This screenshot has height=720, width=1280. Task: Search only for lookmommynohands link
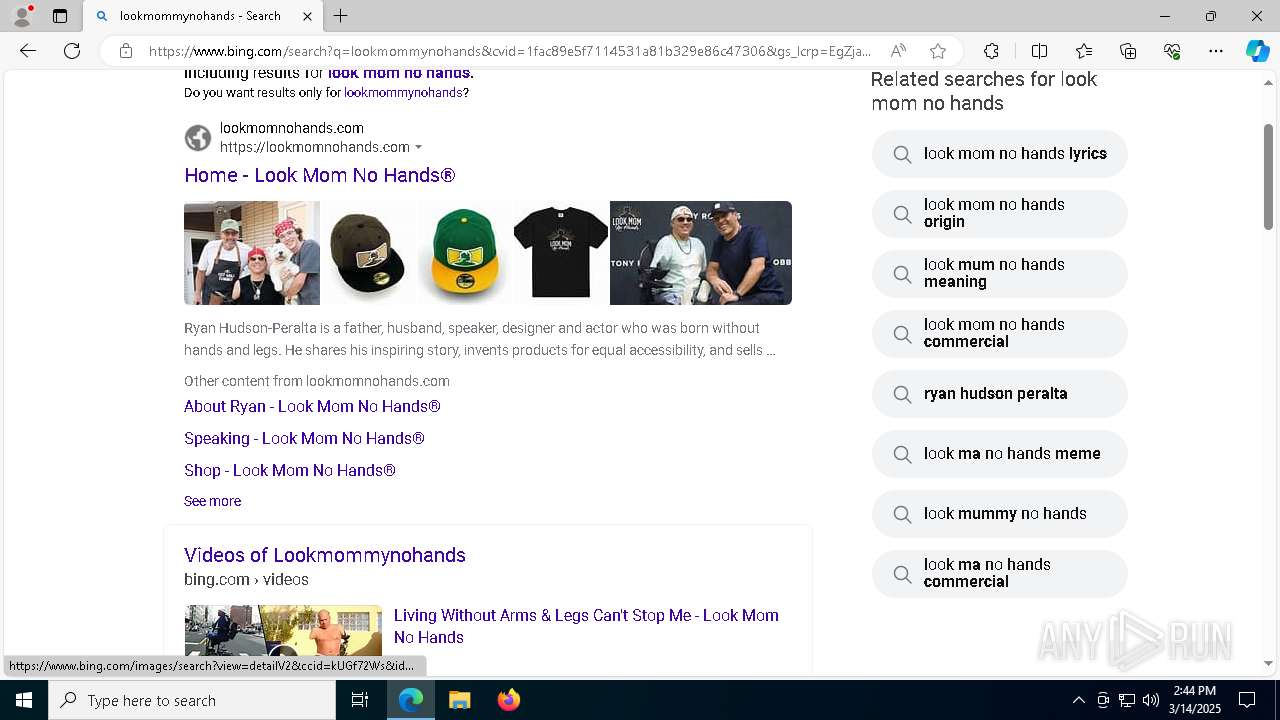pos(403,92)
